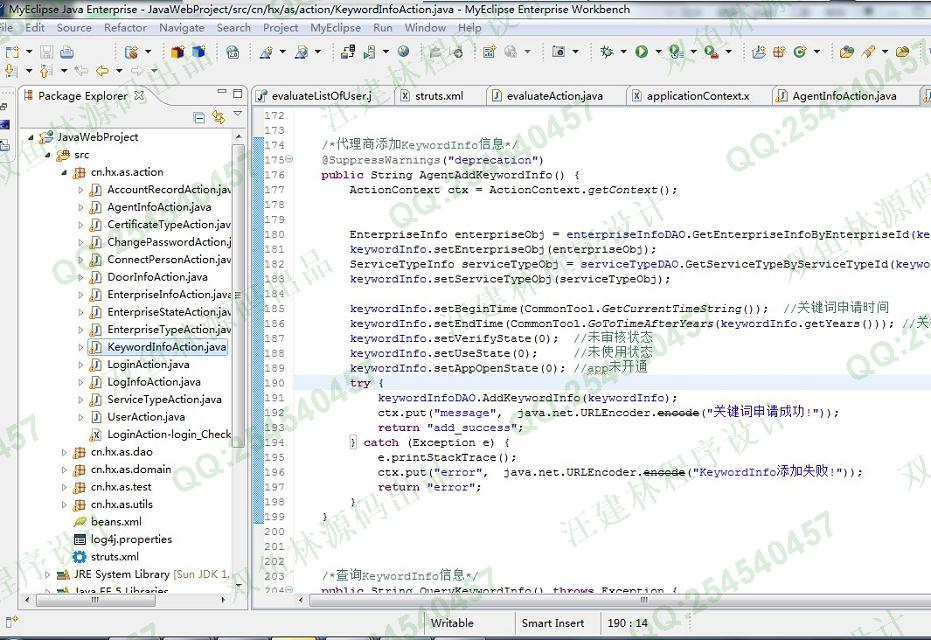The height and width of the screenshot is (640, 931).
Task: Open the New wizard dropdown arrow
Action: pos(28,52)
